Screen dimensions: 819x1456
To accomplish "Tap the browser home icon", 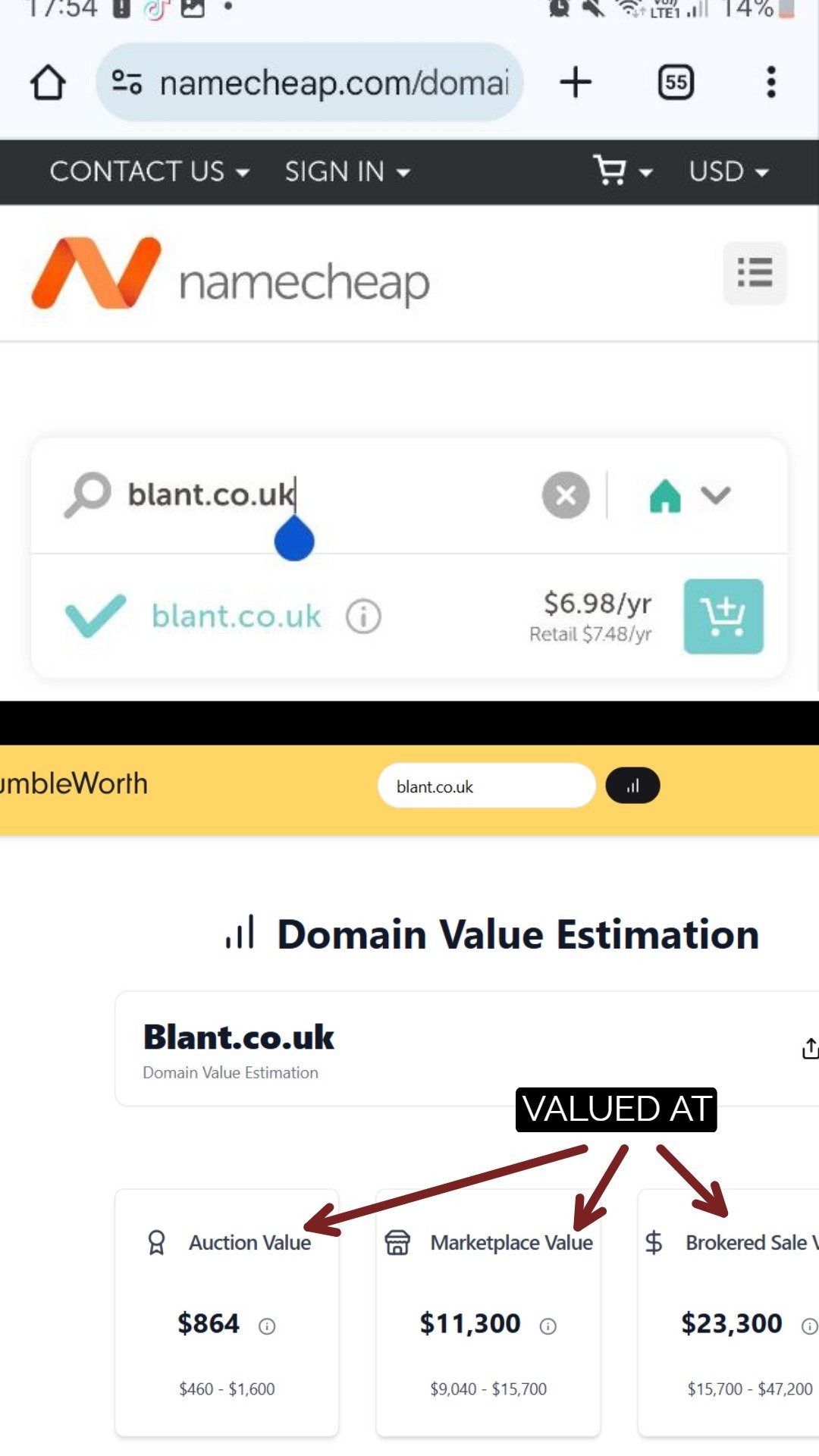I will pos(48,83).
